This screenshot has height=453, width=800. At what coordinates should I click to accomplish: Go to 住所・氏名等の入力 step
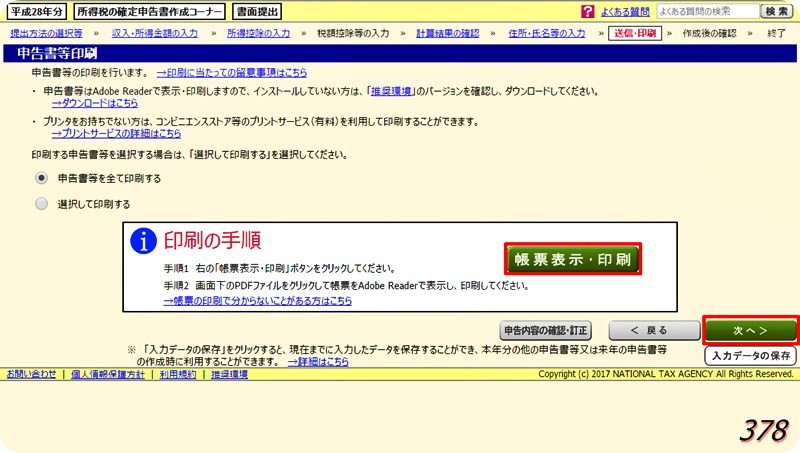546,33
